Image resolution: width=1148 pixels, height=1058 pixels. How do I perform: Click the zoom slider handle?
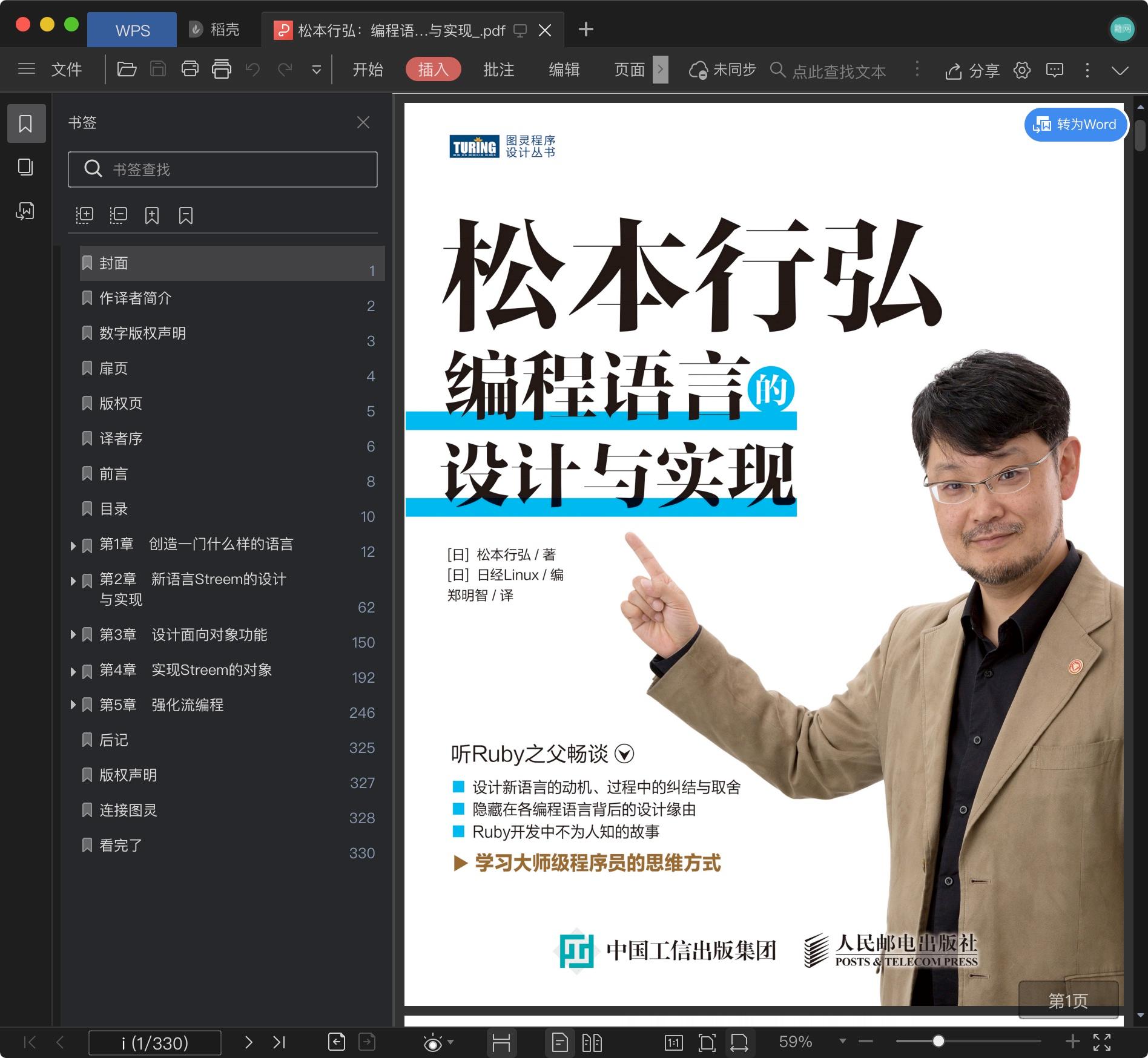click(938, 1041)
